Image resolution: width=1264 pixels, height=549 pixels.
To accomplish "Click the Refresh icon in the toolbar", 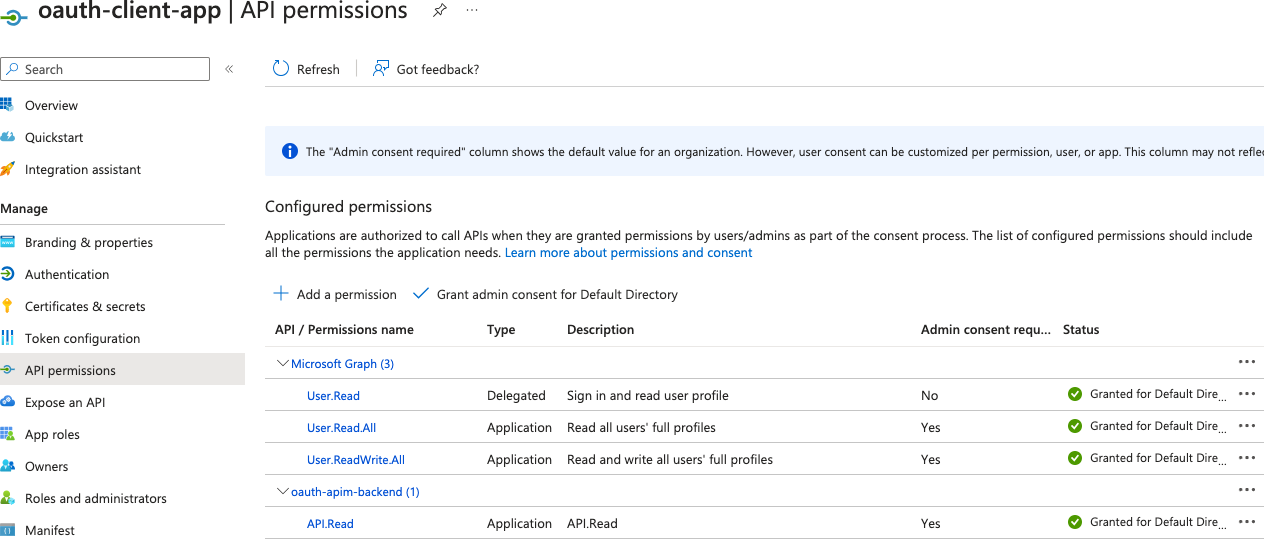I will [x=281, y=69].
